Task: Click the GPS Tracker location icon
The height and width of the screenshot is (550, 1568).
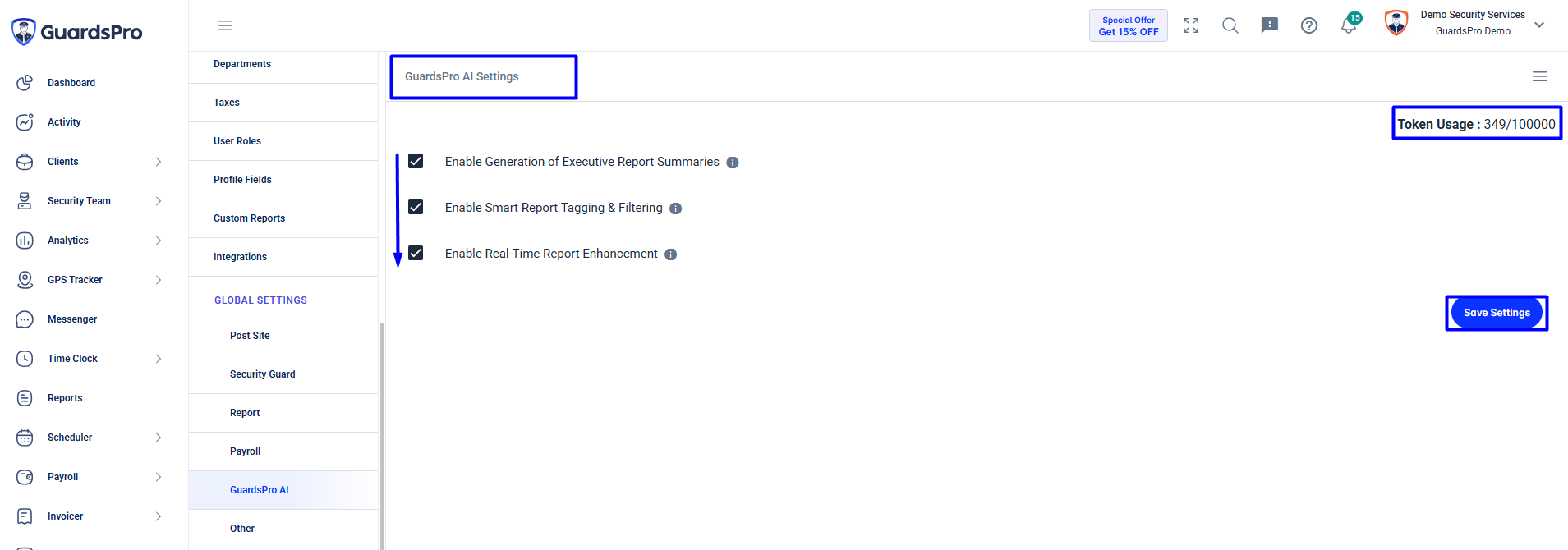Action: (x=25, y=280)
